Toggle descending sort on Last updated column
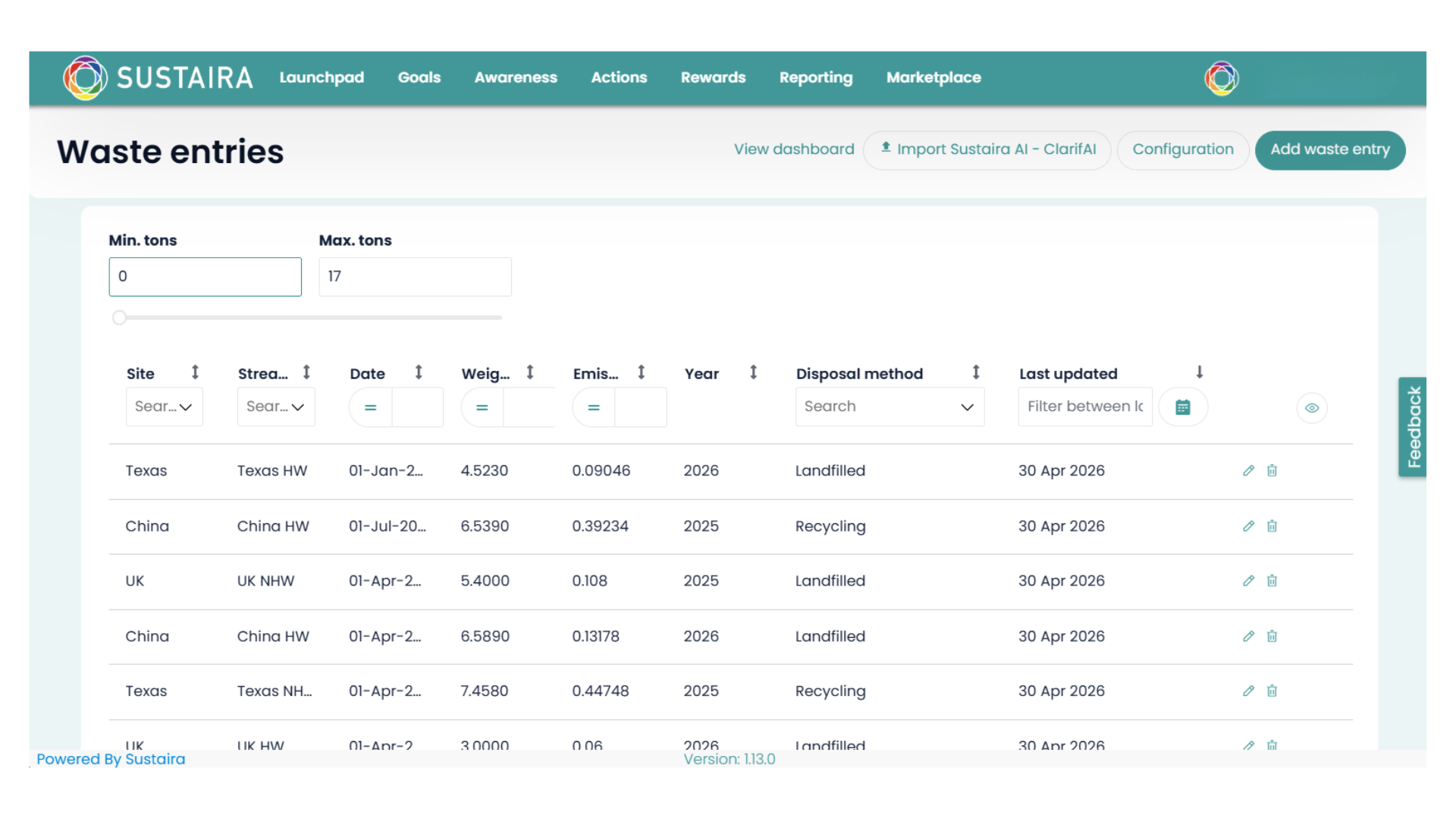 coord(1200,372)
